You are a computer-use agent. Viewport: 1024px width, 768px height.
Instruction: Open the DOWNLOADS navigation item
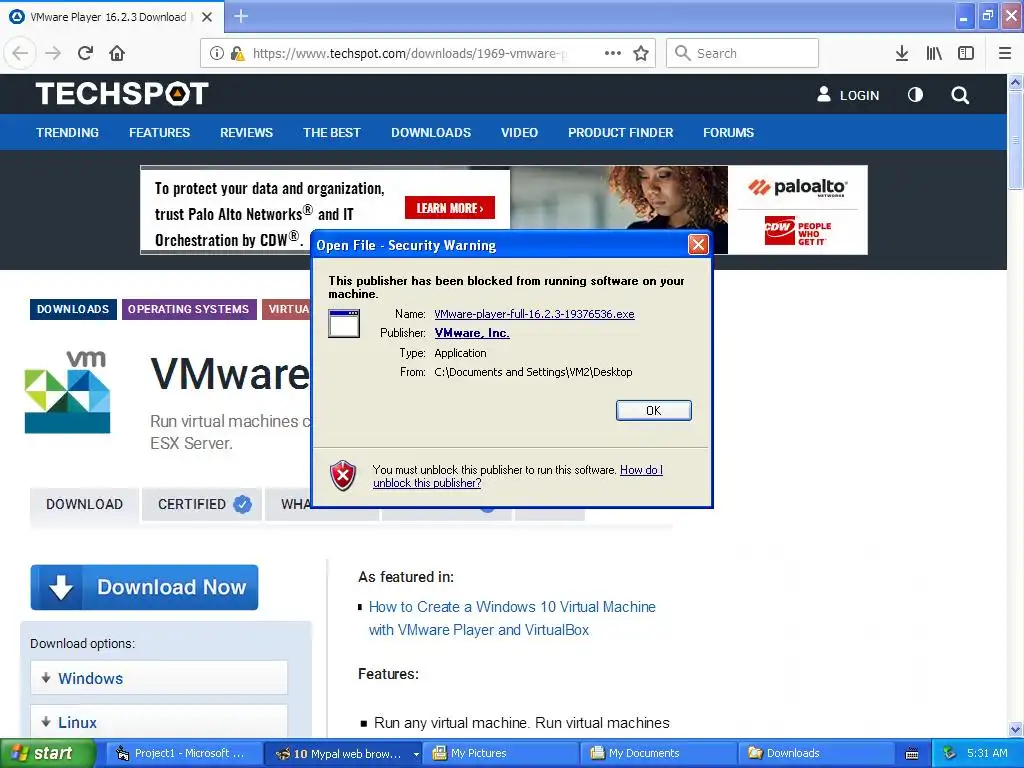tap(431, 133)
